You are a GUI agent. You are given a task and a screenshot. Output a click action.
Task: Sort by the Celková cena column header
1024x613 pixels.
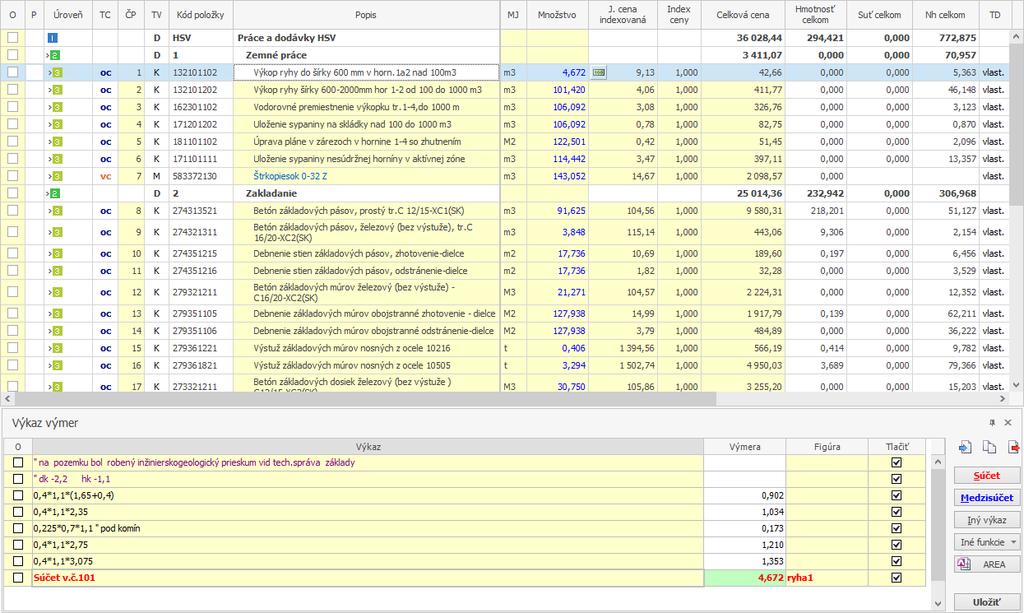point(743,14)
